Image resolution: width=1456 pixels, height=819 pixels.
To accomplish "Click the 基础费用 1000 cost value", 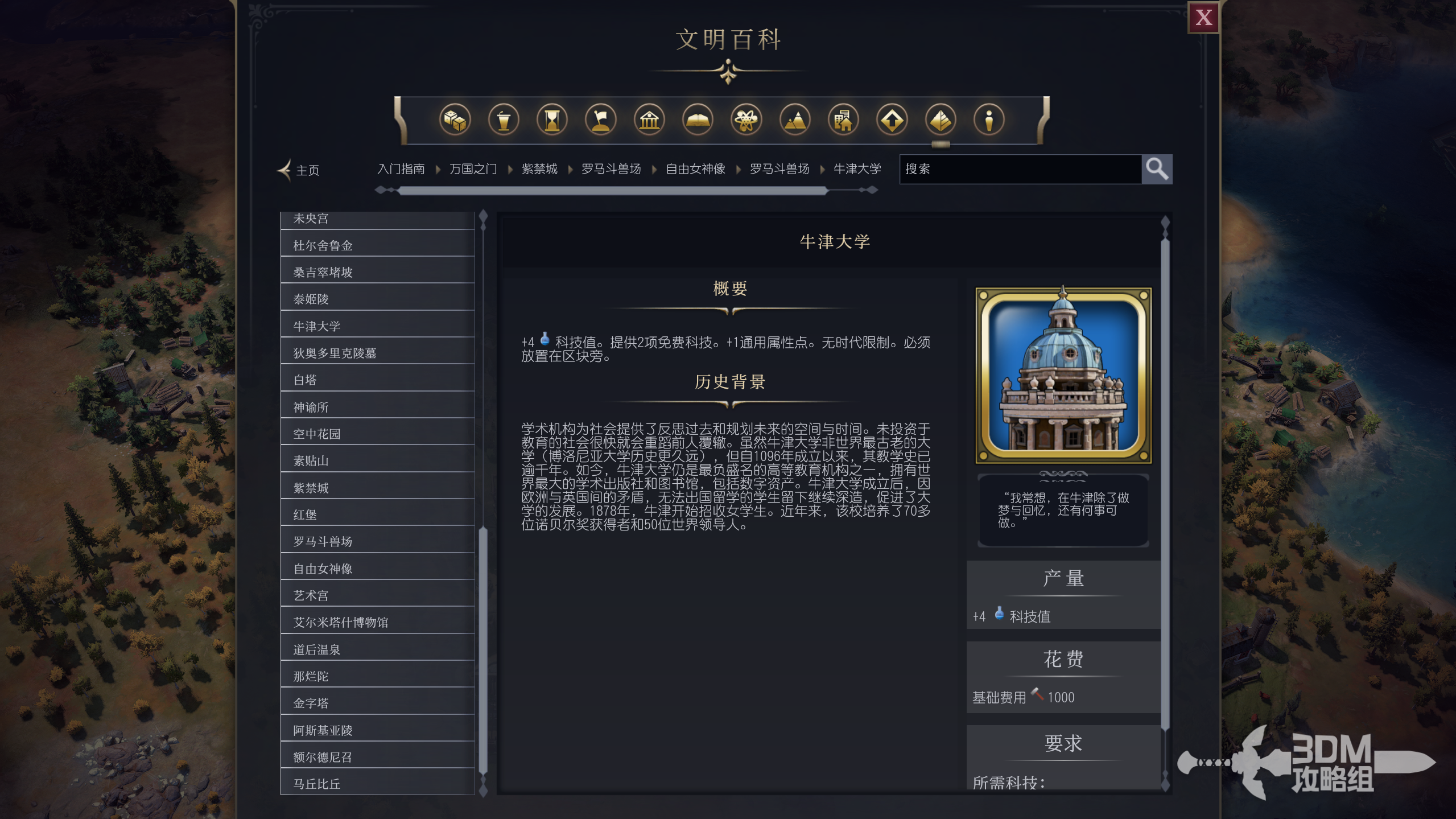I will point(1023,697).
